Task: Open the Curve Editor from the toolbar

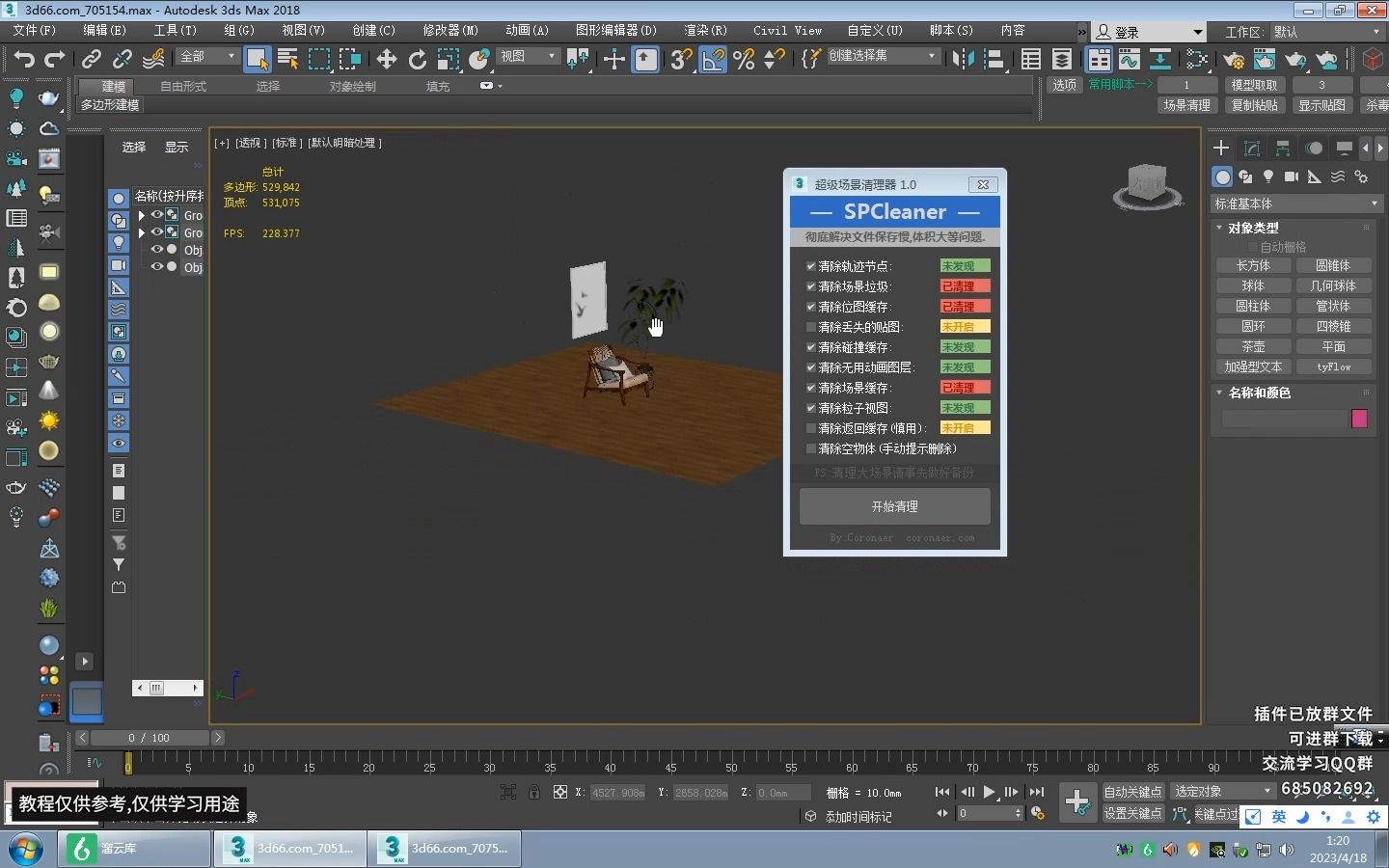Action: pos(1130,60)
